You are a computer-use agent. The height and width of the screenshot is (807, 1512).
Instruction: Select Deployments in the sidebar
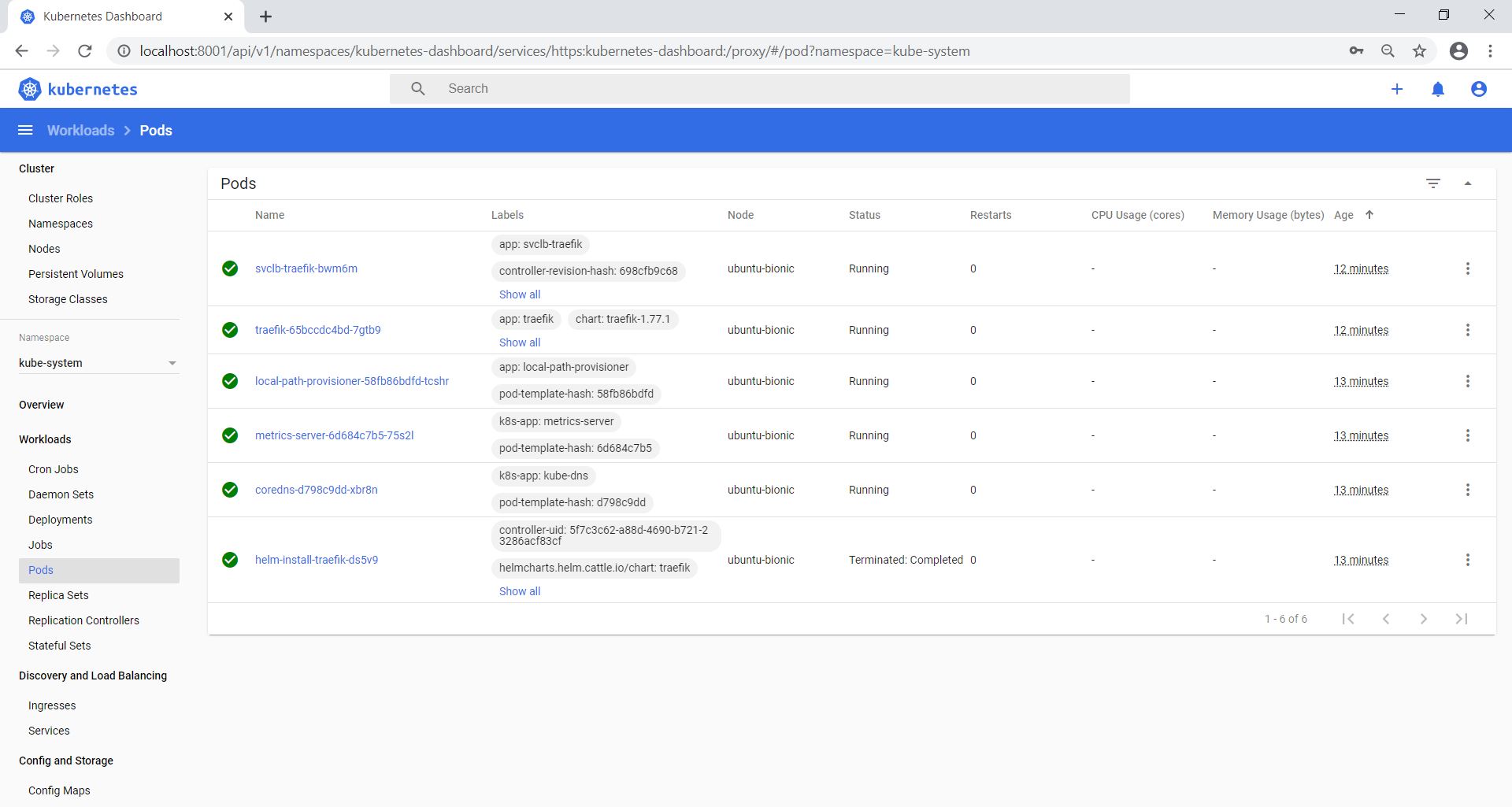pyautogui.click(x=60, y=520)
